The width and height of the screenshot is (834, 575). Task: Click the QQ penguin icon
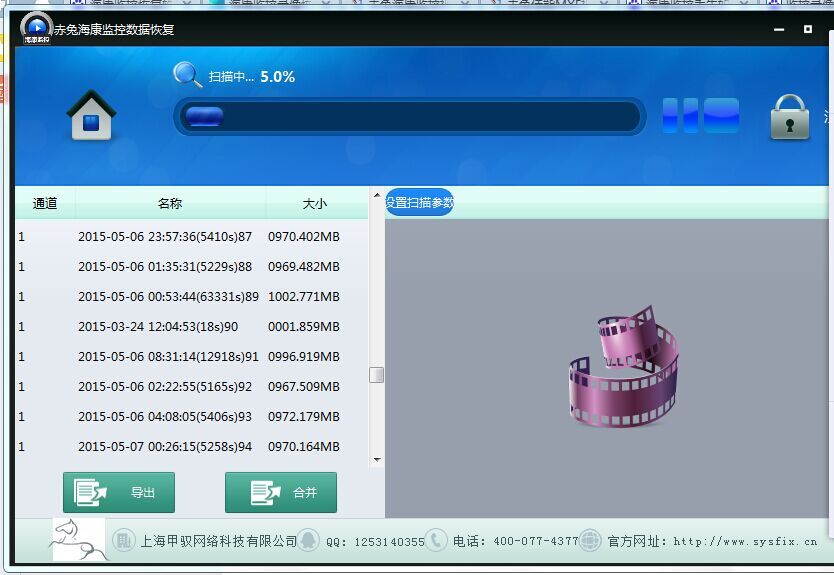308,540
